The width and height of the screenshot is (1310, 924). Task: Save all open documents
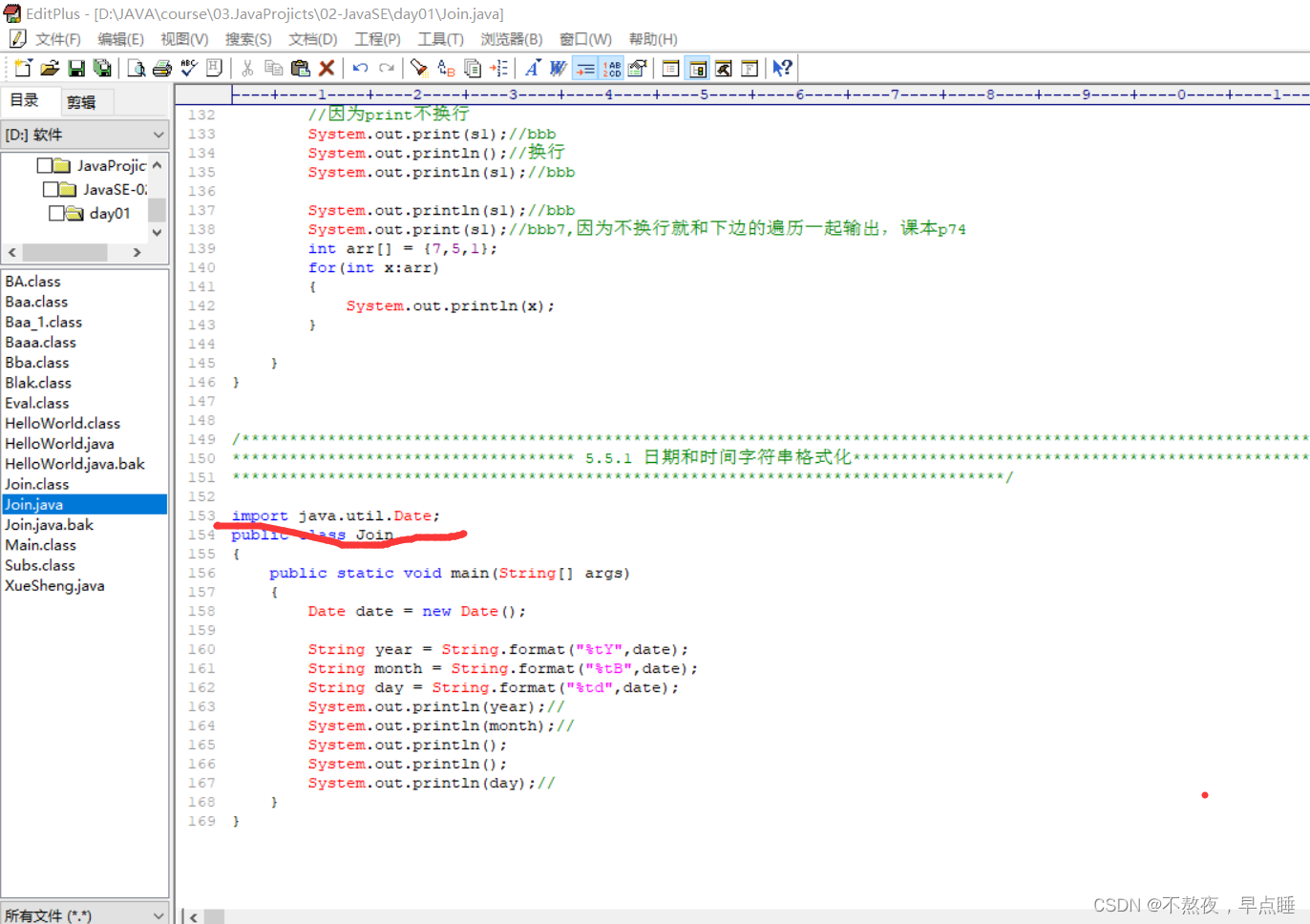(102, 68)
